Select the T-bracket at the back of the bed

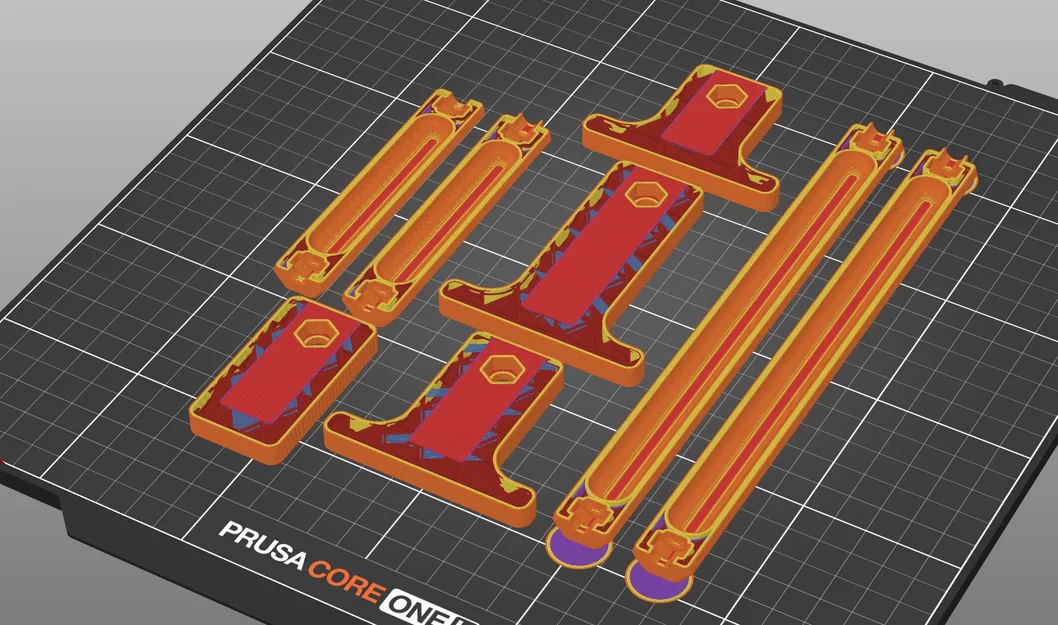point(683,138)
